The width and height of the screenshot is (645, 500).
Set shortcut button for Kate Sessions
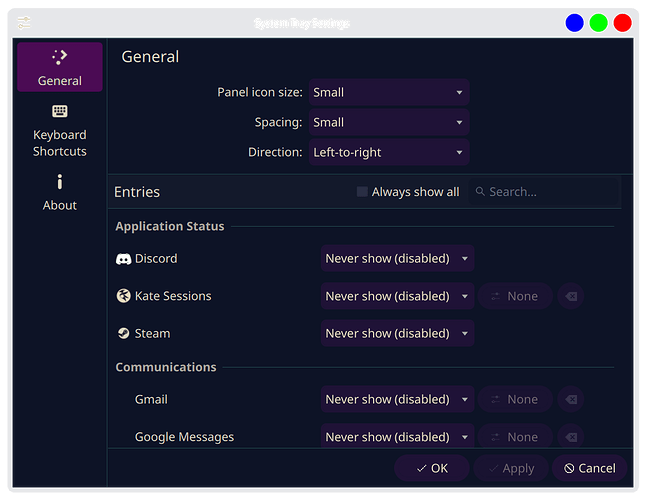tap(514, 296)
